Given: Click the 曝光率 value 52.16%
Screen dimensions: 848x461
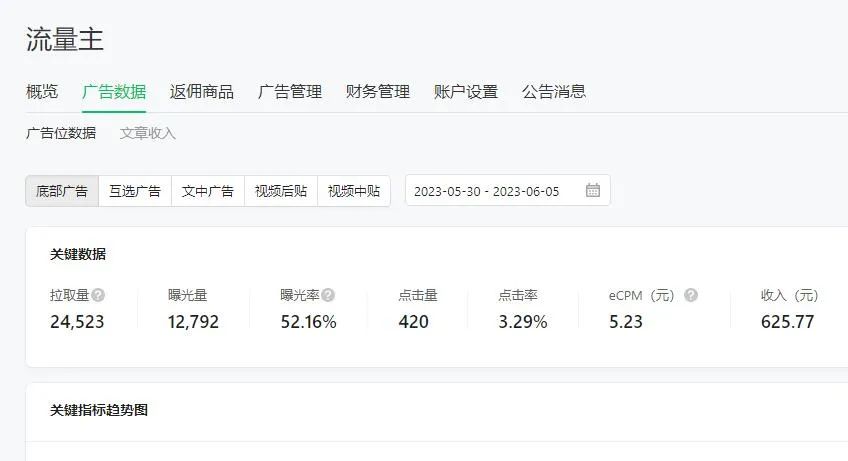Looking at the screenshot, I should (x=308, y=322).
